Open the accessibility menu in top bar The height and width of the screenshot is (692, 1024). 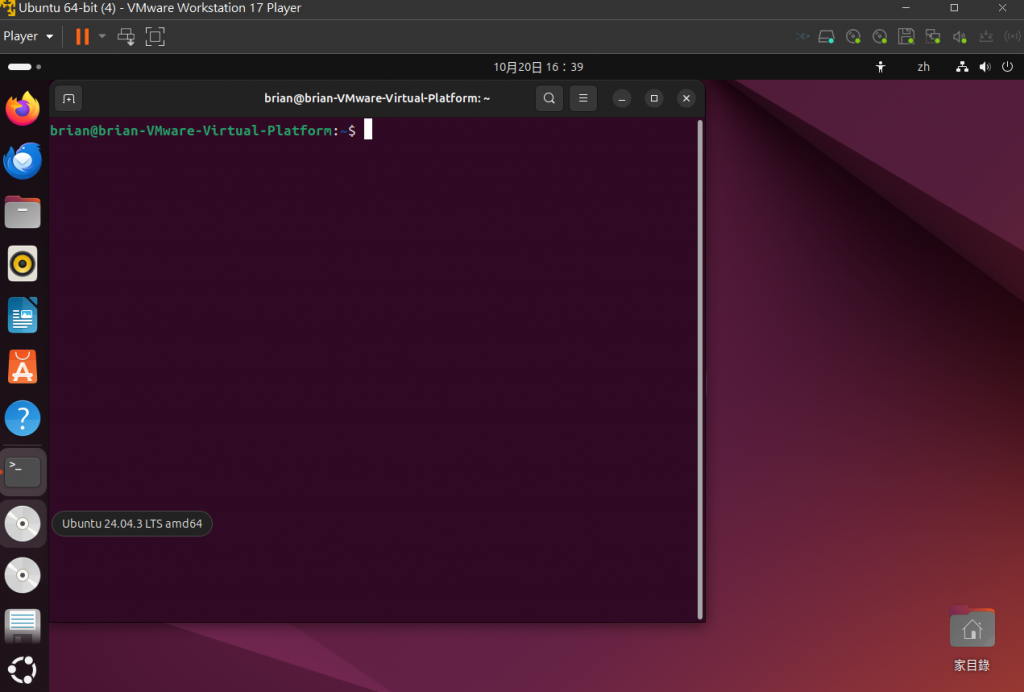click(x=880, y=67)
